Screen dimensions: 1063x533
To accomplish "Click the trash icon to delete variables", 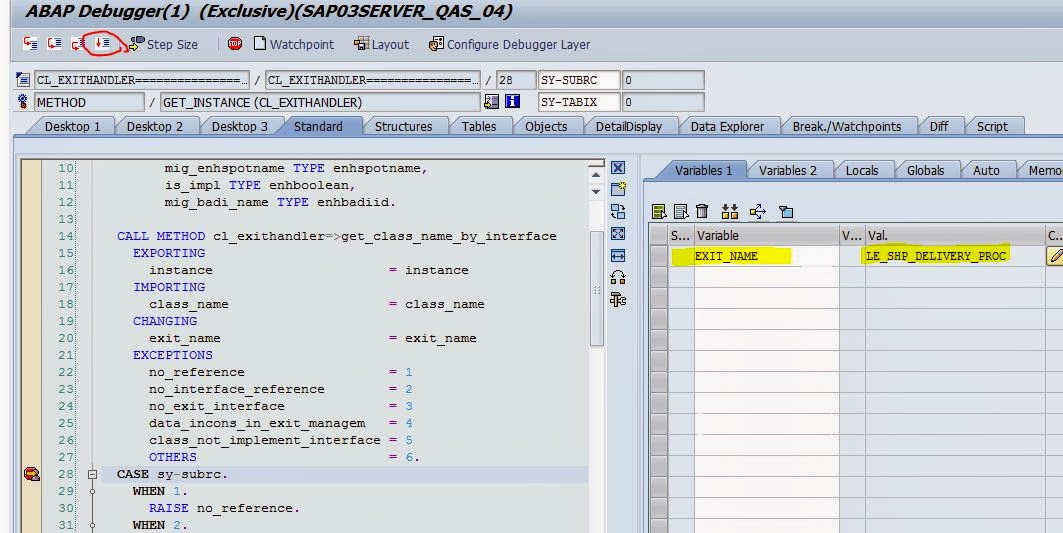I will pos(702,211).
